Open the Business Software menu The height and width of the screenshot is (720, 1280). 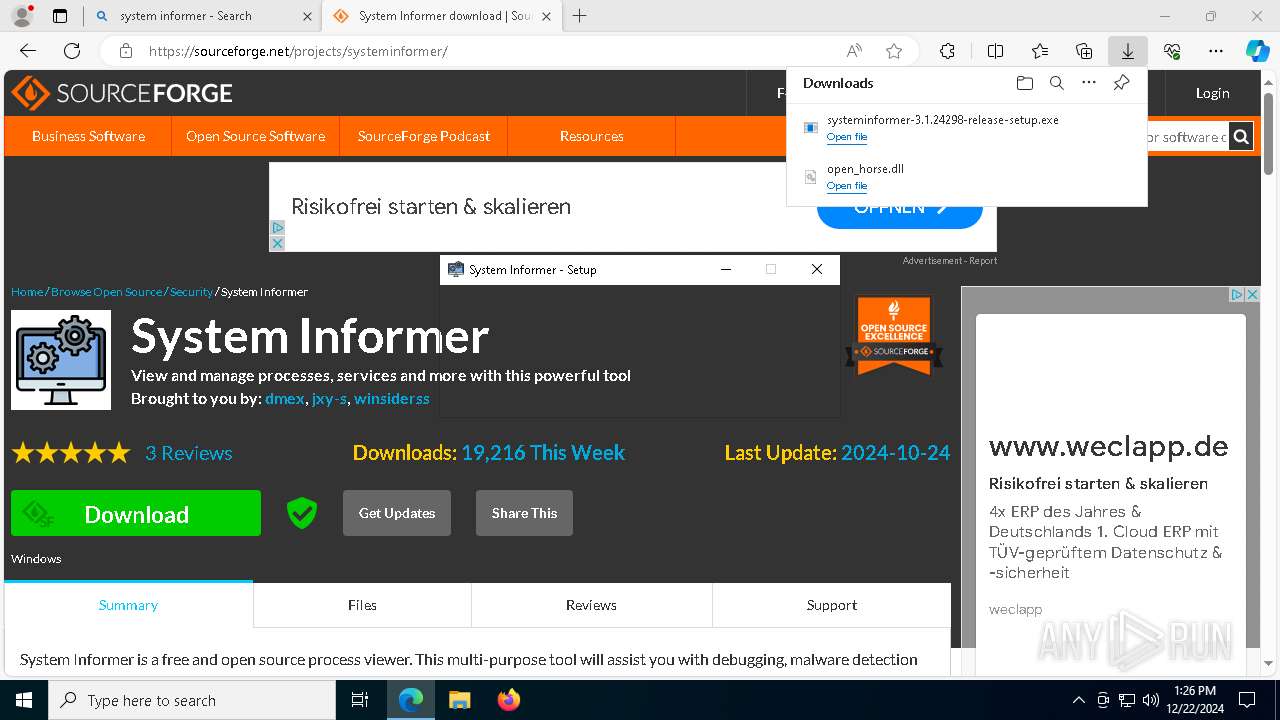88,136
